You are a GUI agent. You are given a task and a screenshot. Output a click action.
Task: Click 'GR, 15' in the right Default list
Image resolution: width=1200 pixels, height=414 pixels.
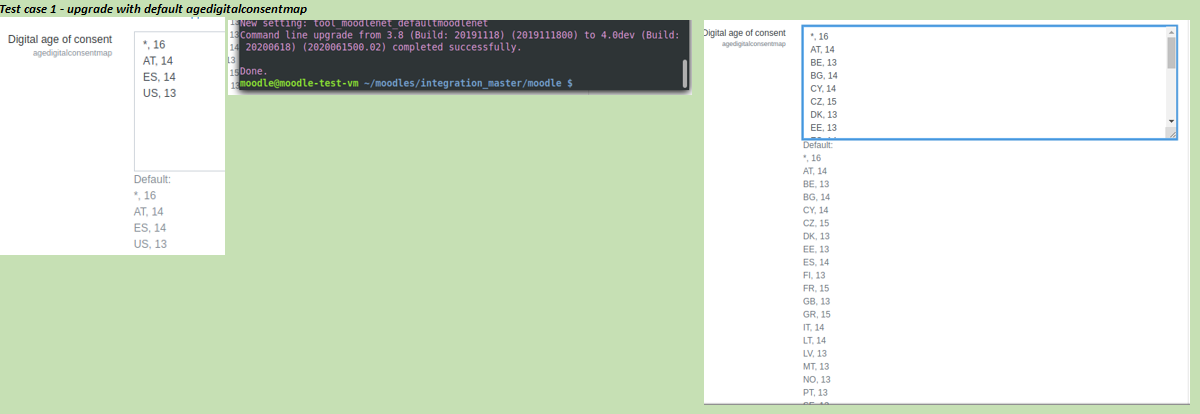coord(817,314)
